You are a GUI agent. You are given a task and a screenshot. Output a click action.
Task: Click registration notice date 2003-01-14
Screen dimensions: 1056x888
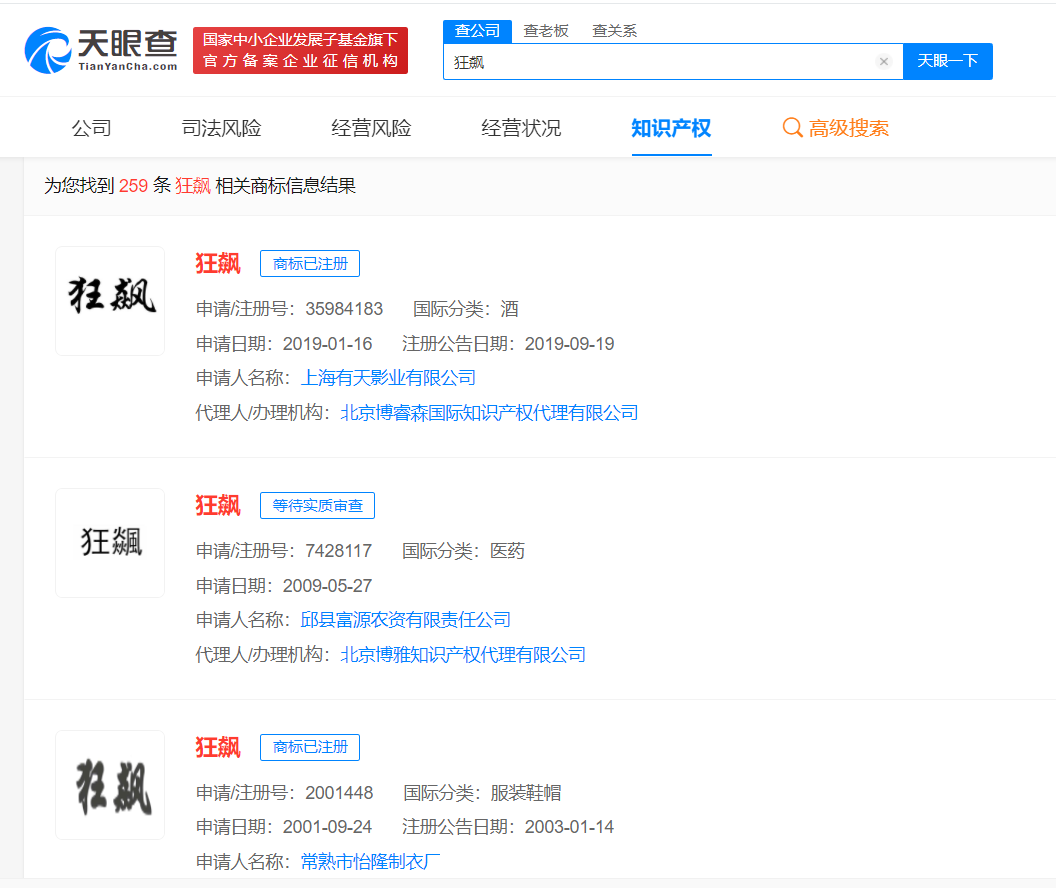pos(570,827)
